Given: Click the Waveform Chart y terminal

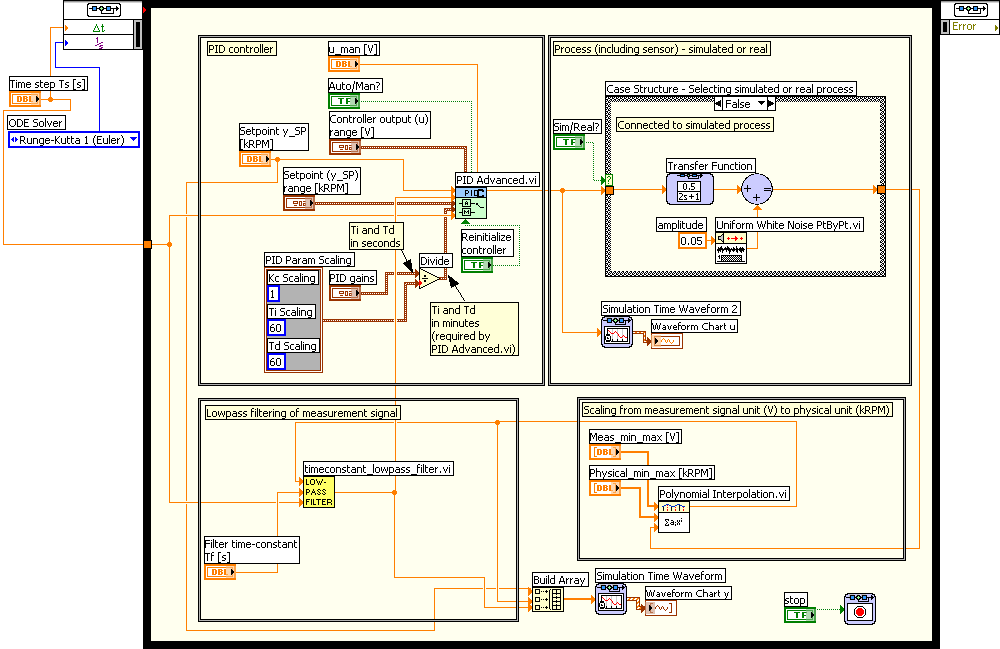Looking at the screenshot, I should 661,608.
